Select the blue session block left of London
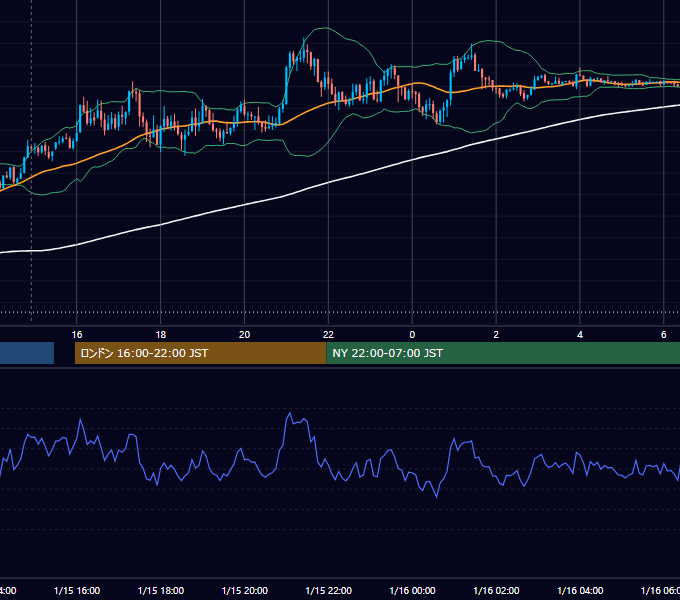This screenshot has height=600, width=680. click(27, 353)
